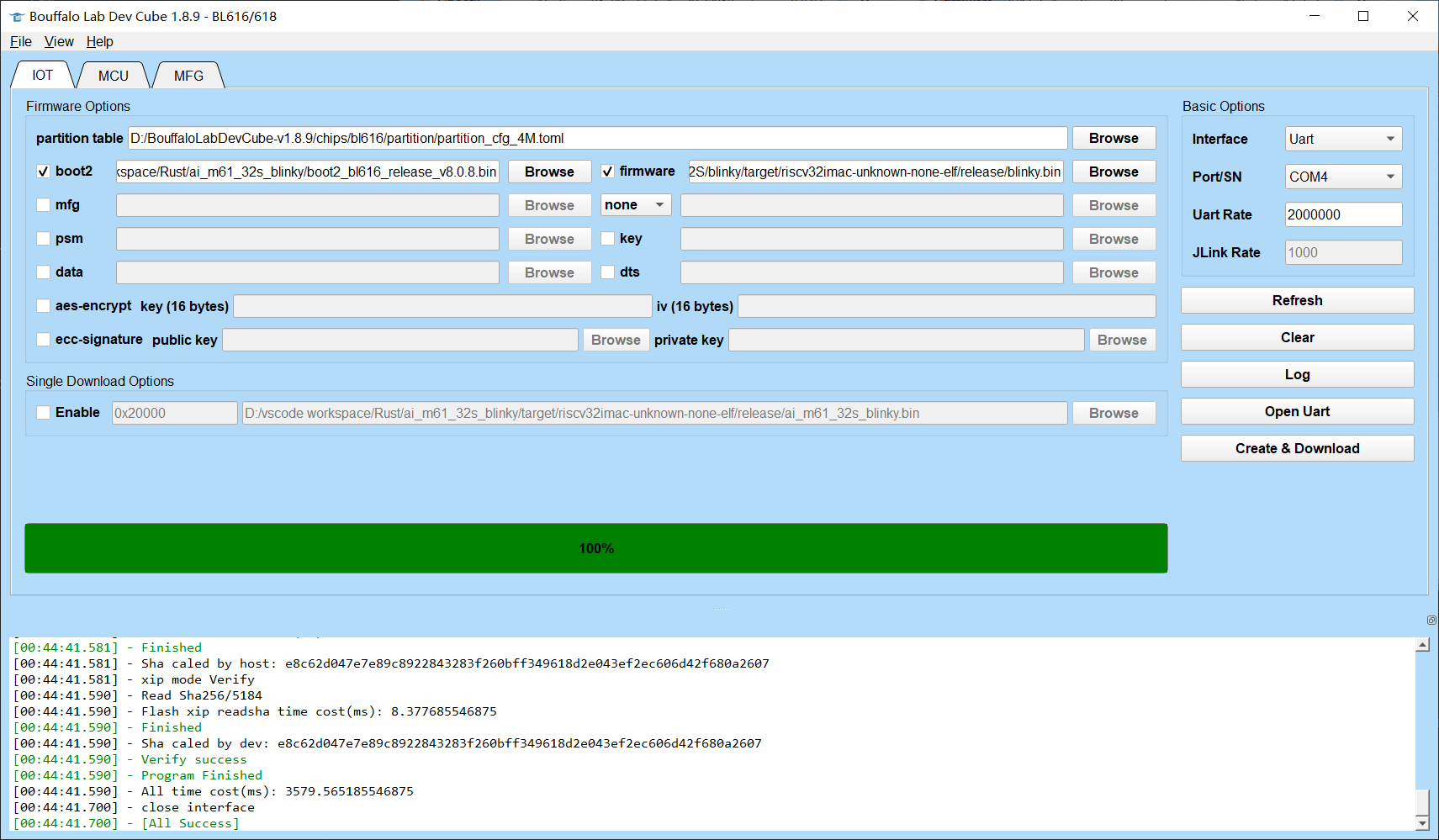Screen dimensions: 1439x840
Task: Browse for the partition table file
Action: point(1114,139)
